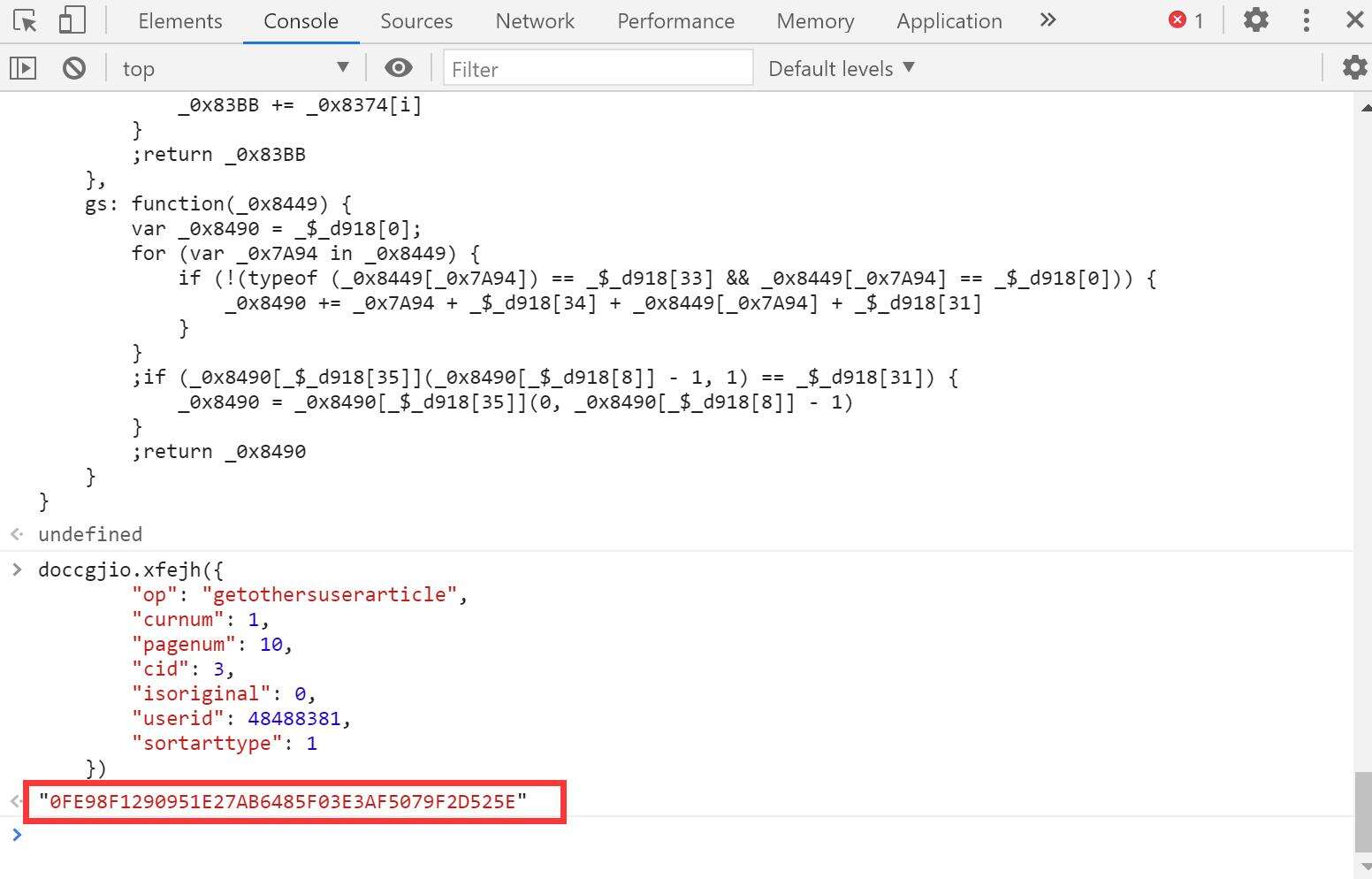Click the "isoriginal" key text
1372x879 pixels.
point(201,693)
